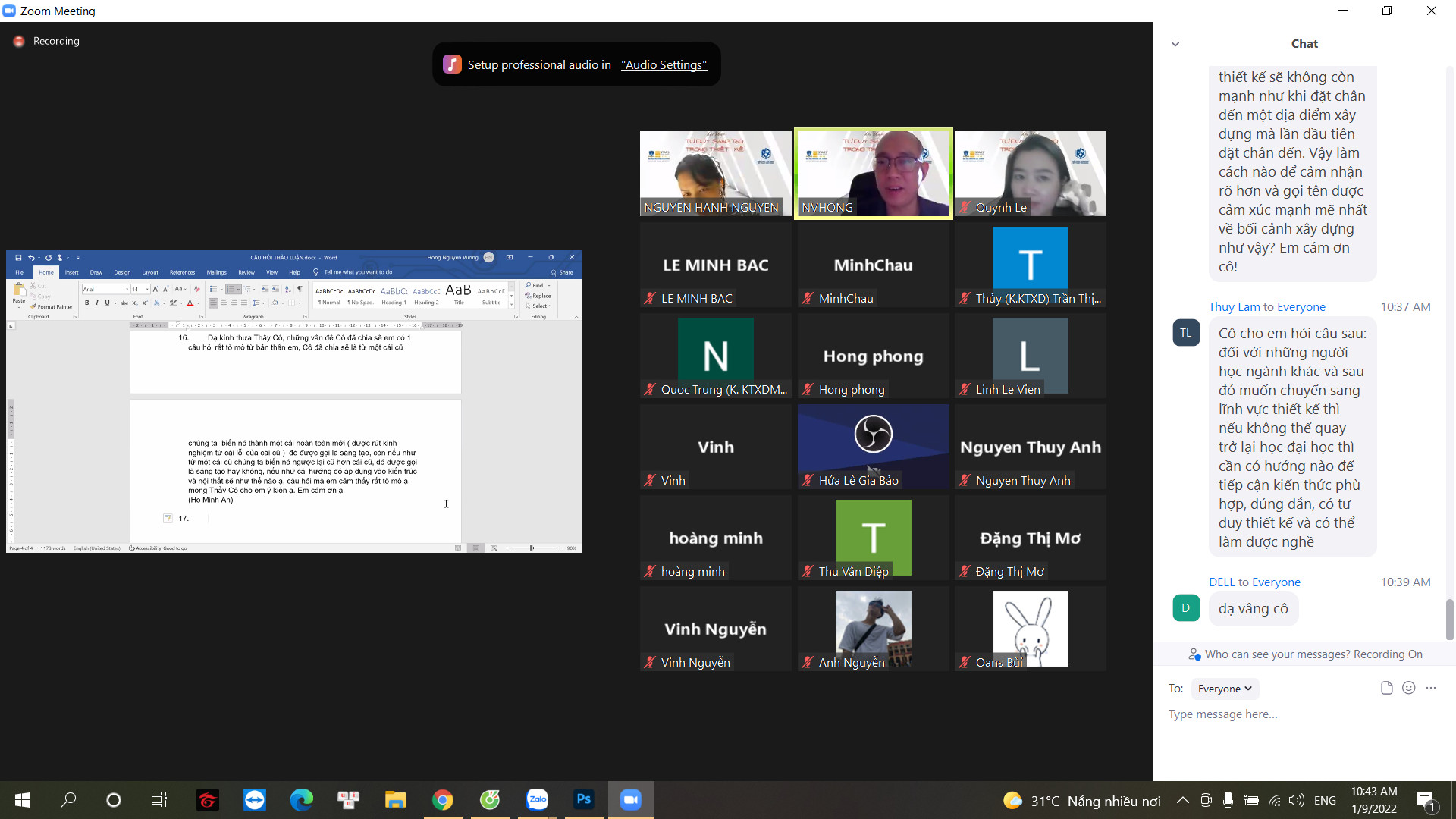Open Zalo app in taskbar
The width and height of the screenshot is (1456, 819).
[537, 799]
